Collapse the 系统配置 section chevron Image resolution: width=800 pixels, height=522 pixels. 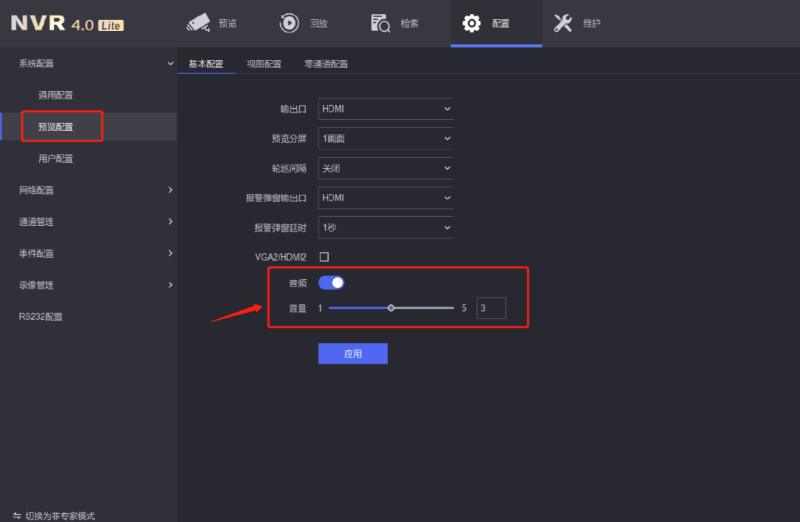(x=170, y=63)
